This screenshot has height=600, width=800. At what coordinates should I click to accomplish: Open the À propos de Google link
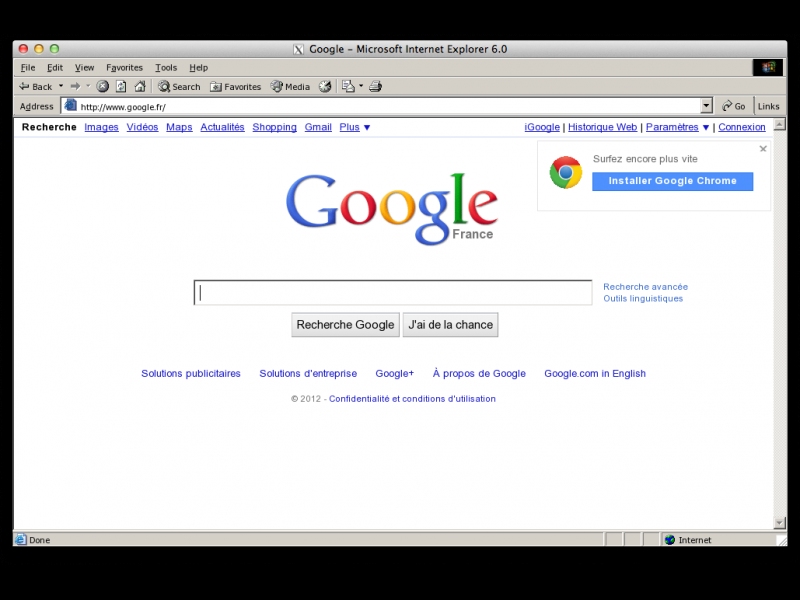coord(479,373)
